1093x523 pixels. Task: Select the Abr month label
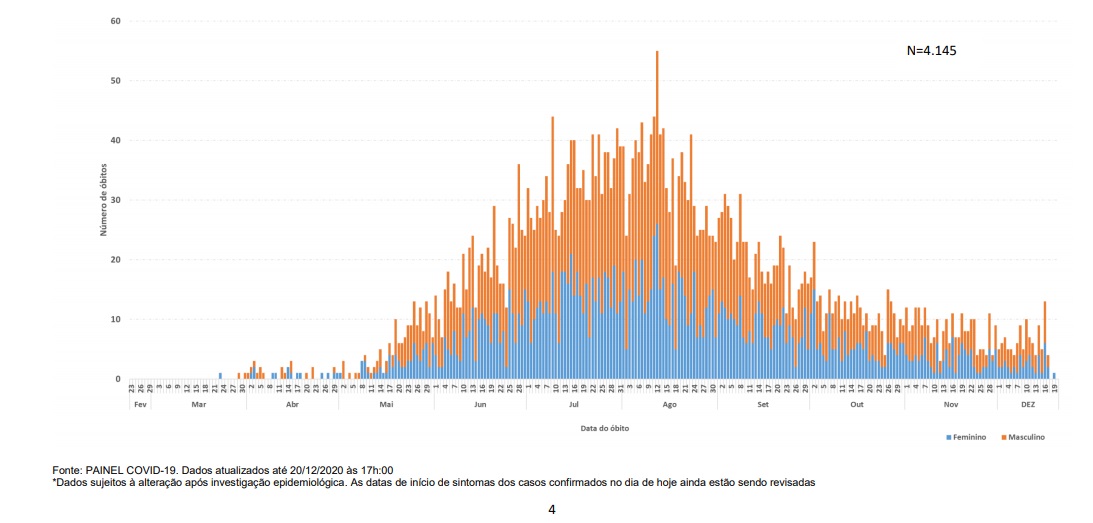click(292, 405)
